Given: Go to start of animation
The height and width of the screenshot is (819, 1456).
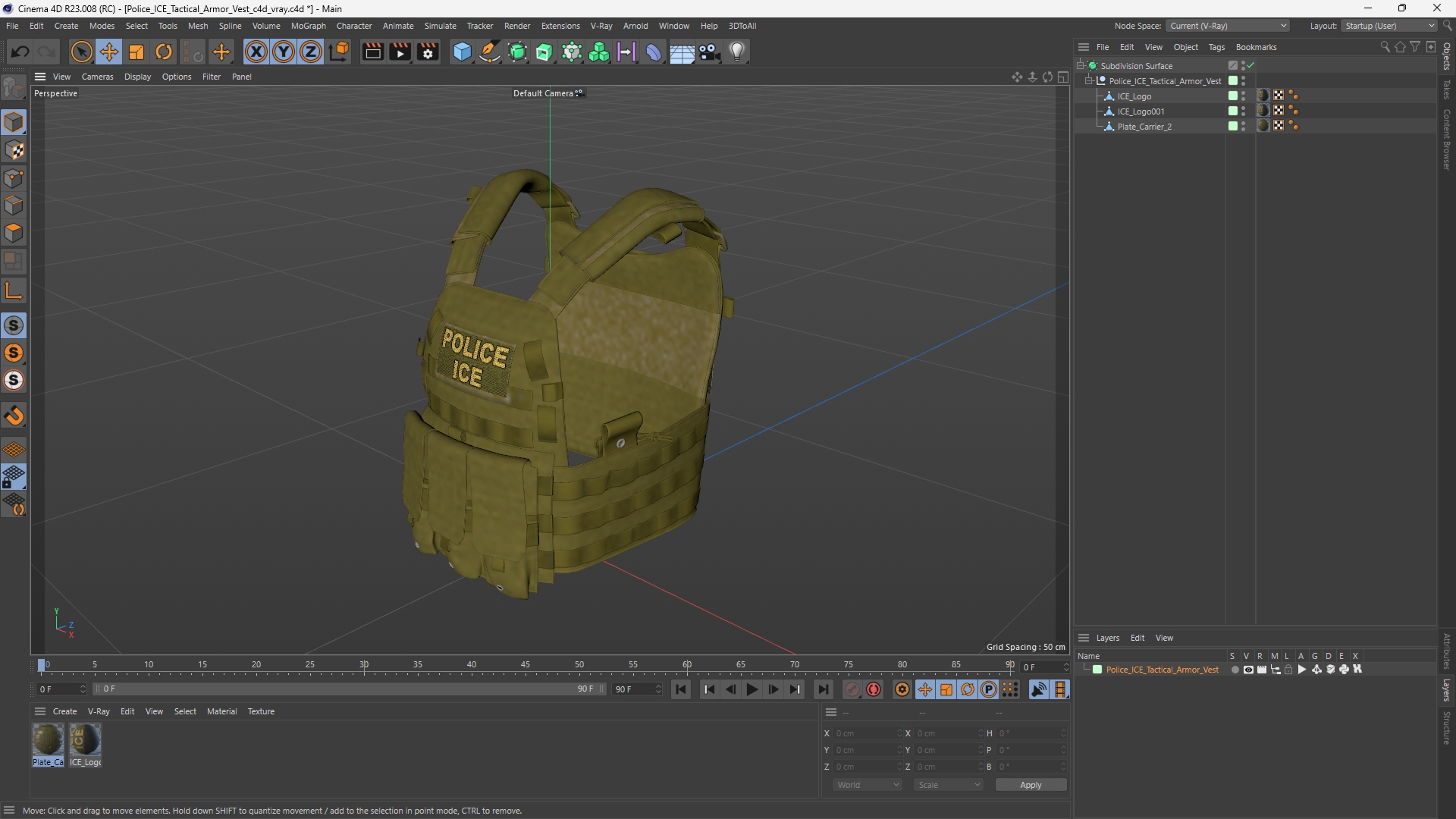Looking at the screenshot, I should point(681,689).
